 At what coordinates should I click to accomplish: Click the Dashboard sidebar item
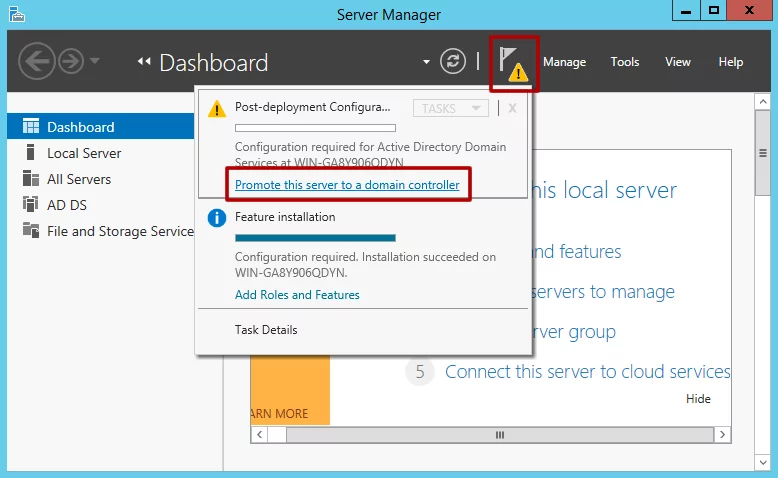tap(80, 127)
